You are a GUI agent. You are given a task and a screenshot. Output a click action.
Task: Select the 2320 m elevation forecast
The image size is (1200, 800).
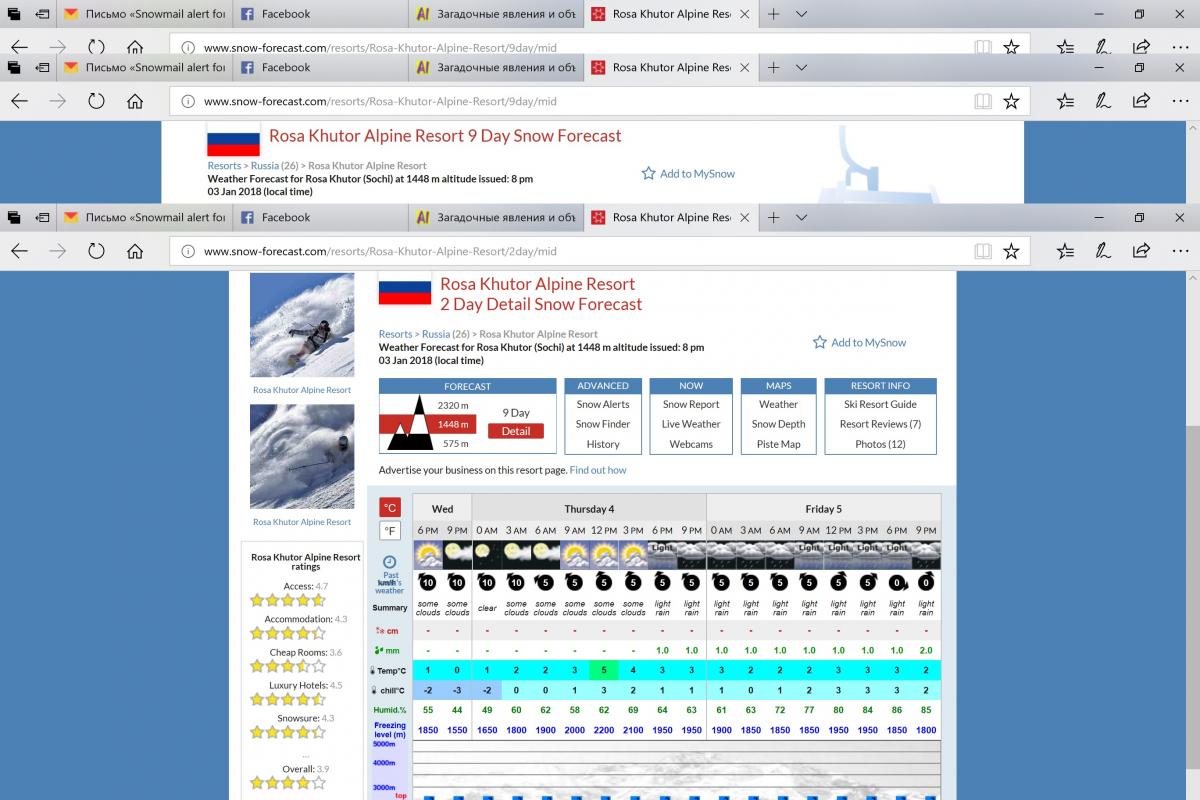click(452, 405)
